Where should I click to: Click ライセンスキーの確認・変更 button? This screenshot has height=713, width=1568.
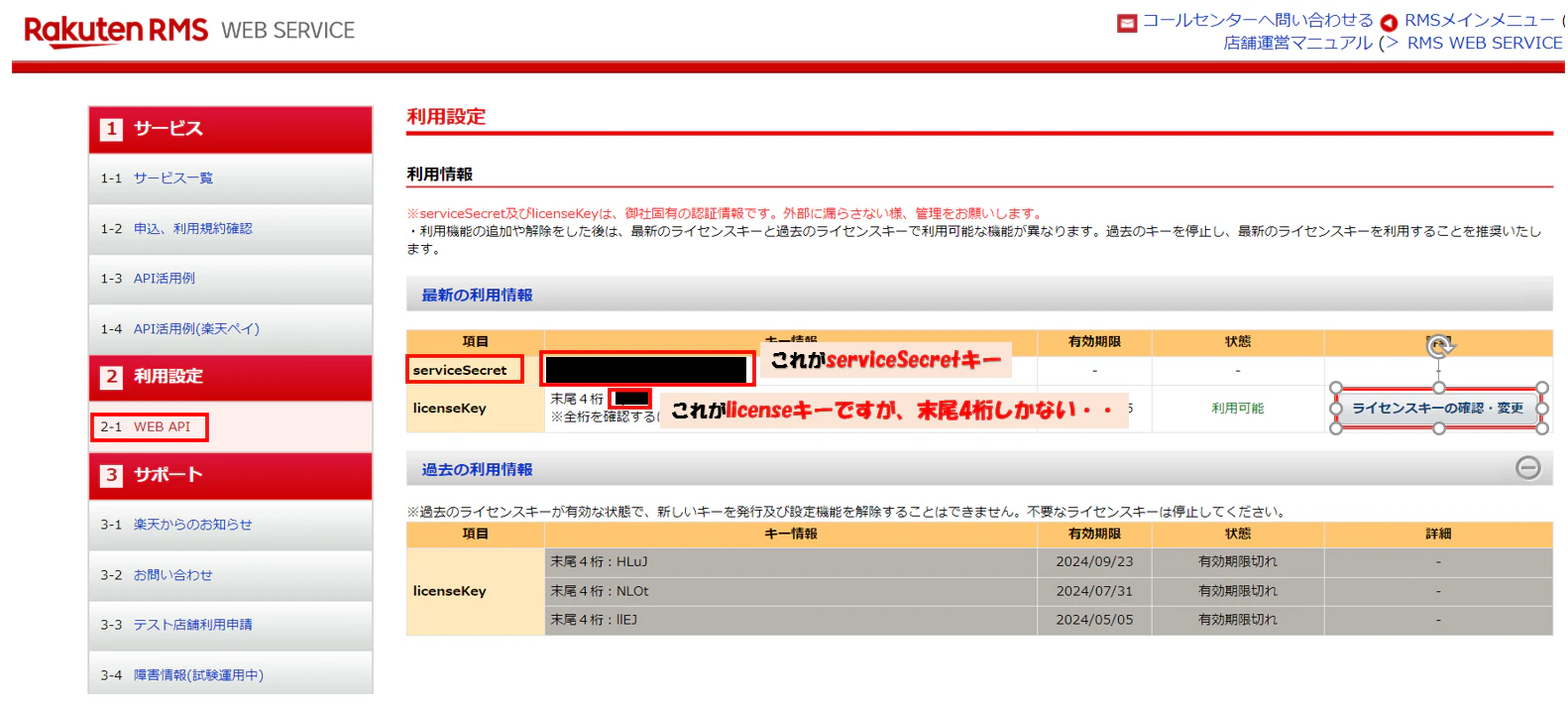[x=1438, y=409]
